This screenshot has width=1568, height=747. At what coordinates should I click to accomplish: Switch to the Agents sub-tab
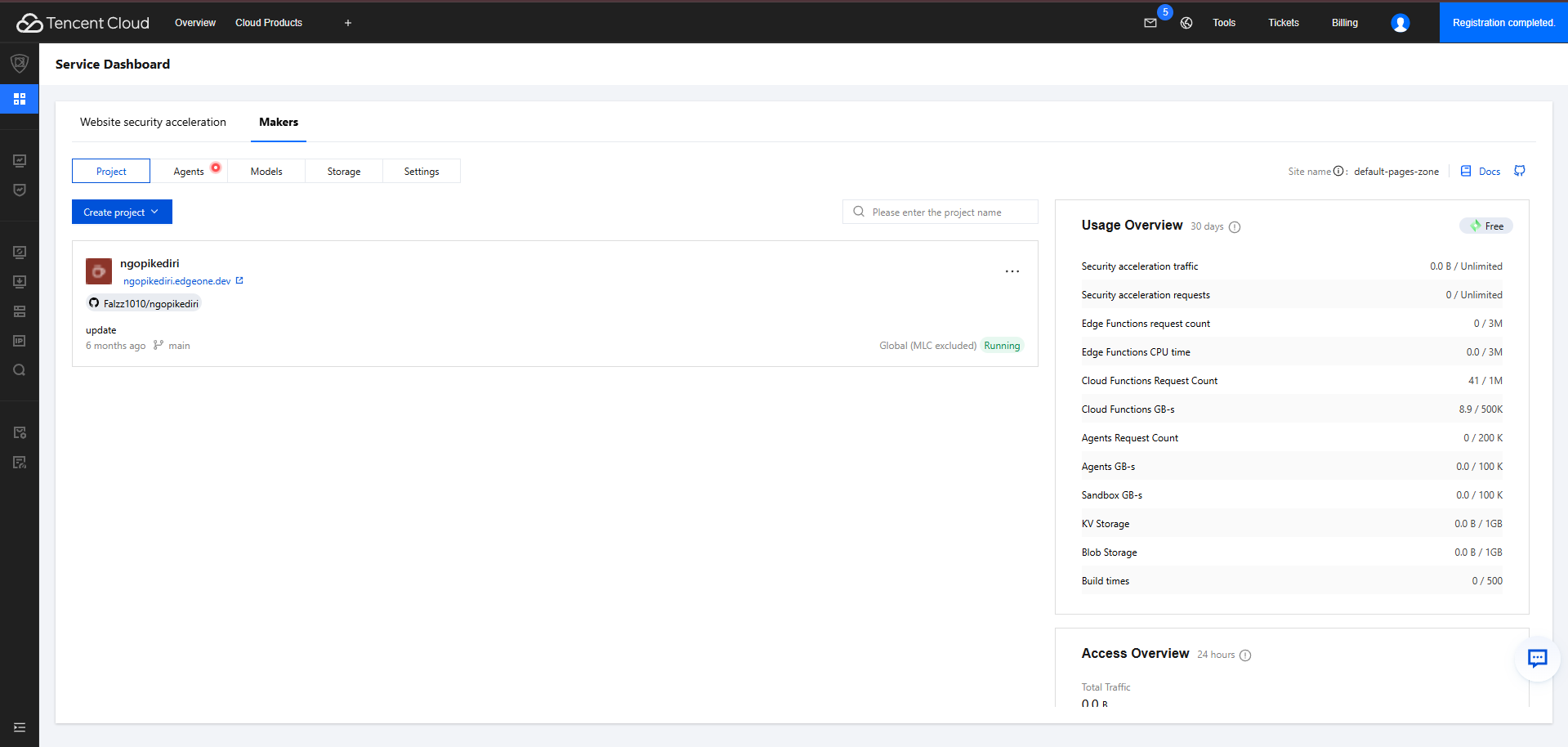(x=189, y=171)
